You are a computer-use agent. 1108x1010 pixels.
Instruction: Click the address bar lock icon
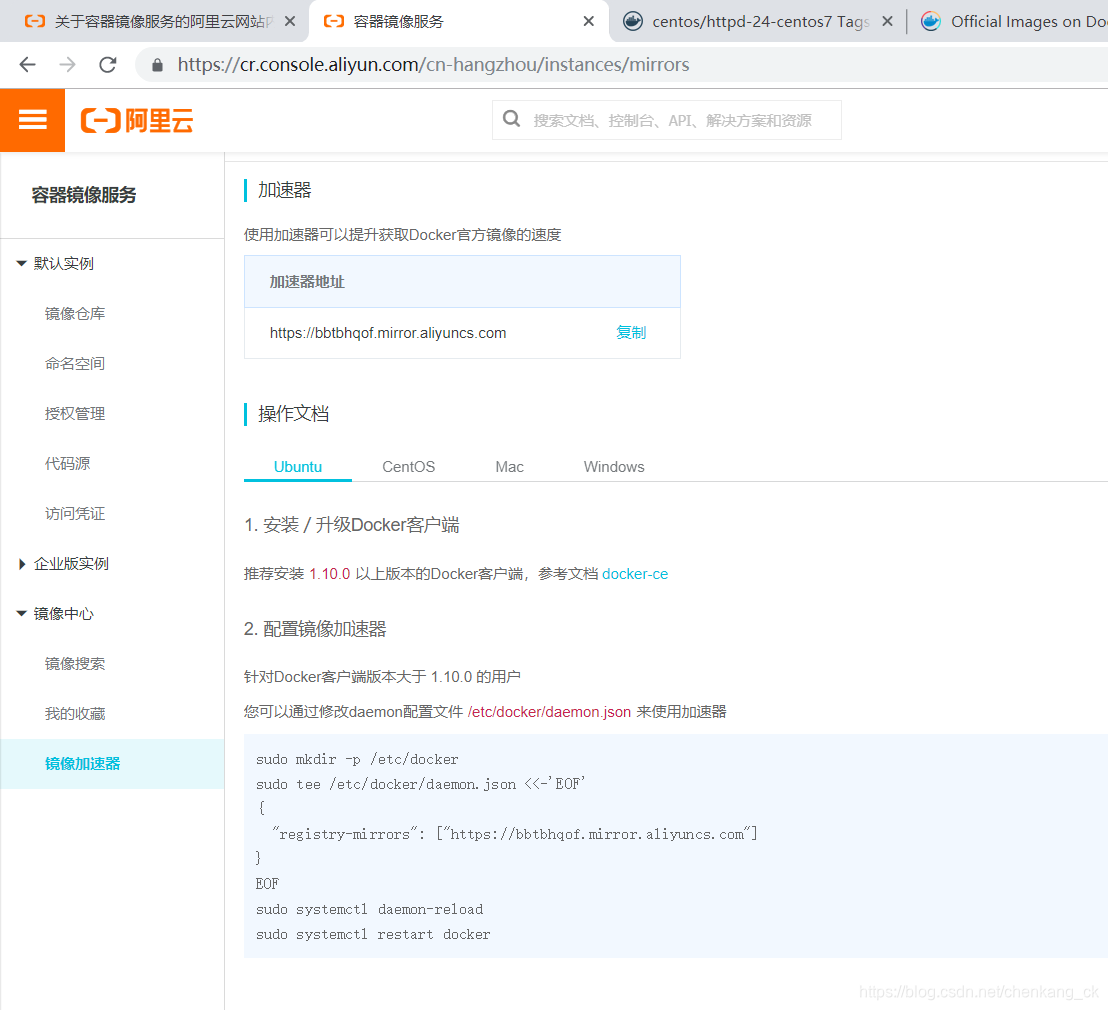tap(158, 65)
